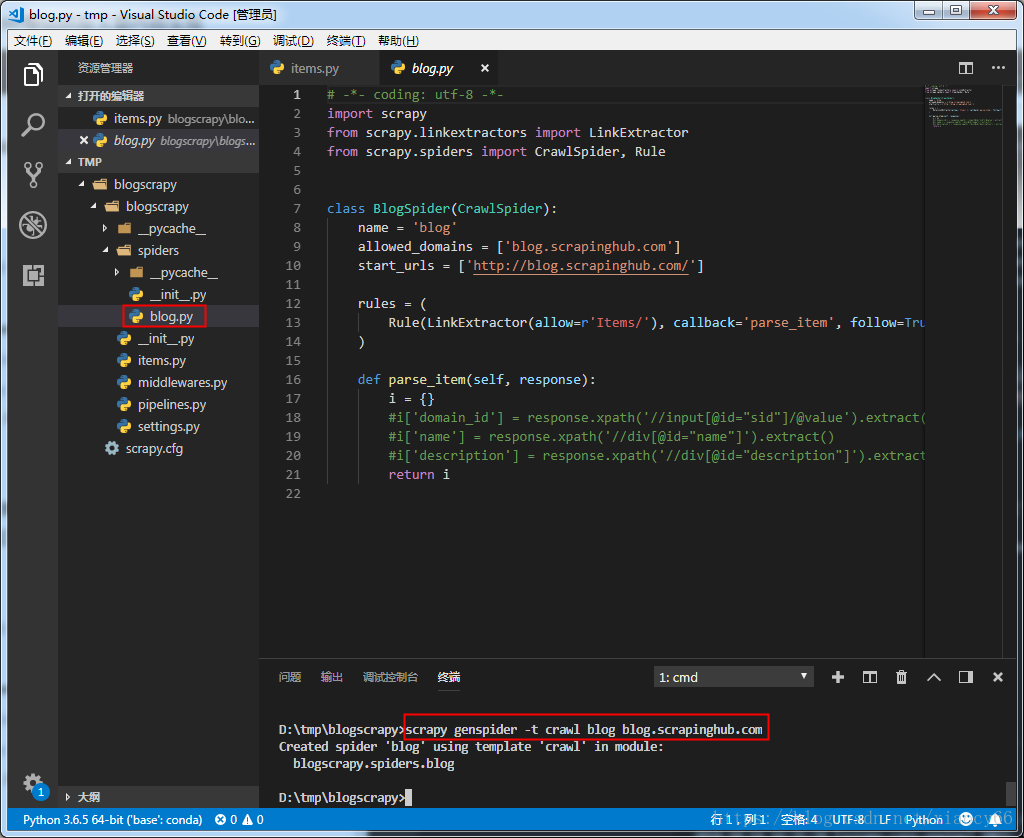
Task: Change indentation via 空格: 4
Action: [799, 820]
